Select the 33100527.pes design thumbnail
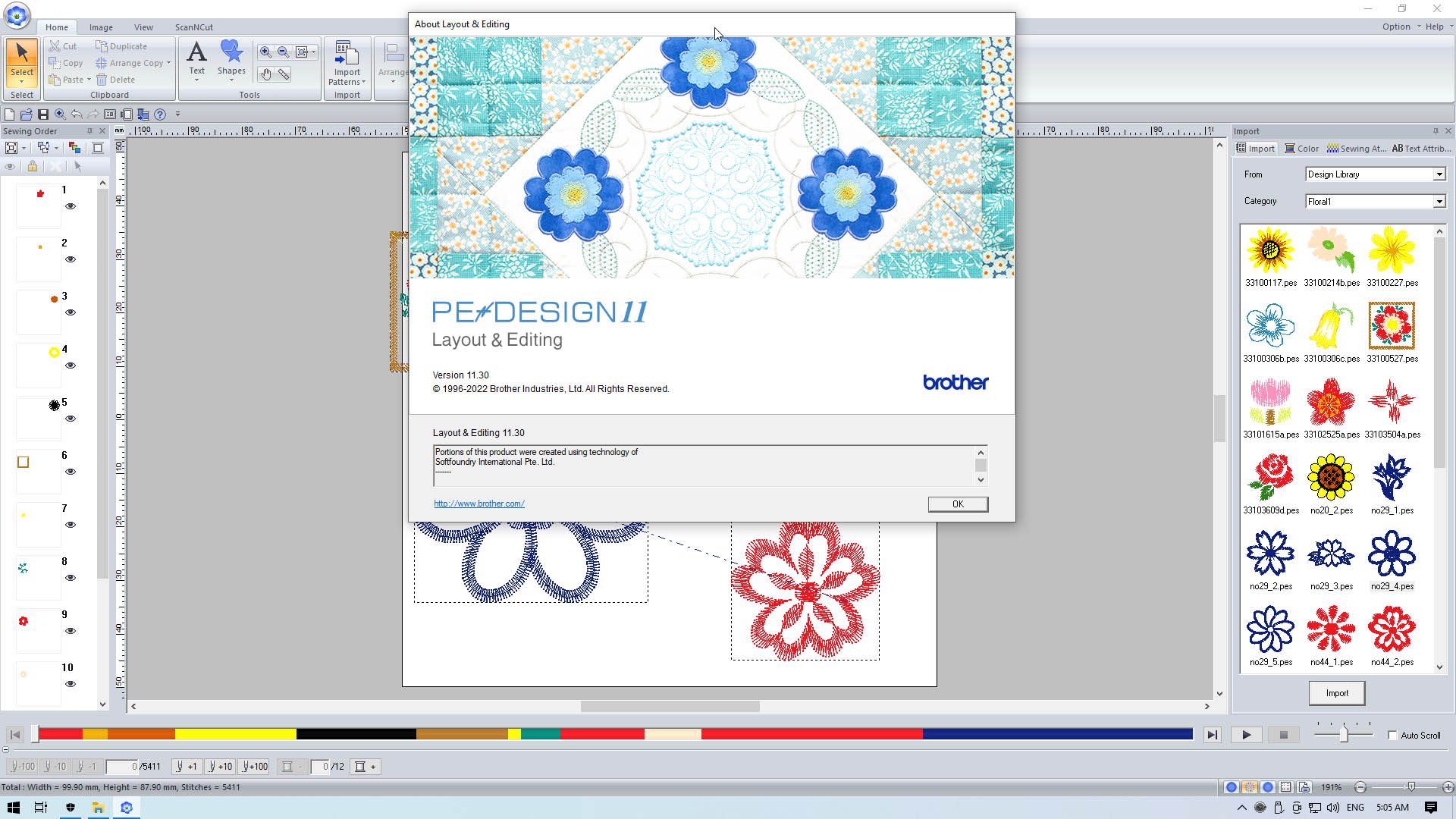 (1392, 325)
